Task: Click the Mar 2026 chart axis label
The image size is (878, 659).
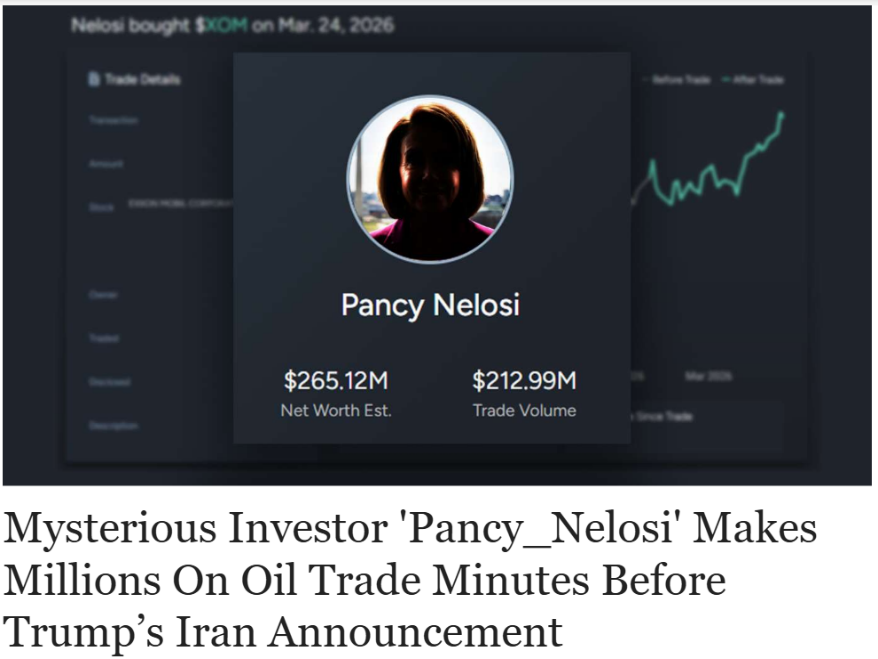Action: pyautogui.click(x=708, y=376)
